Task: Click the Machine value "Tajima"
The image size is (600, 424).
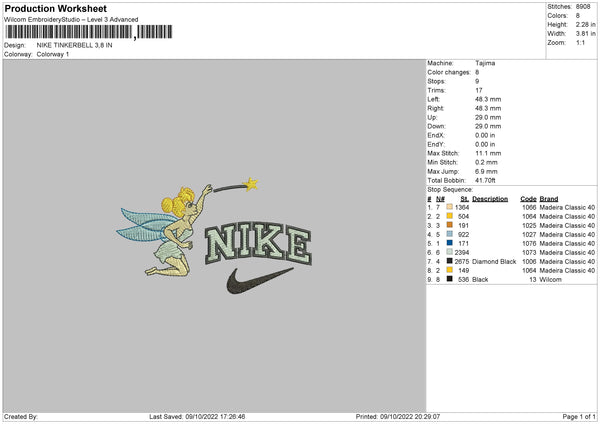Action: click(485, 63)
